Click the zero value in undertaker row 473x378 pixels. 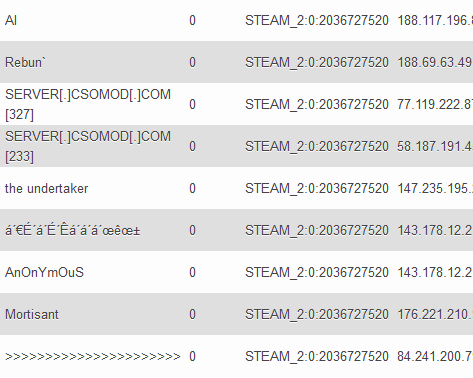tap(192, 189)
